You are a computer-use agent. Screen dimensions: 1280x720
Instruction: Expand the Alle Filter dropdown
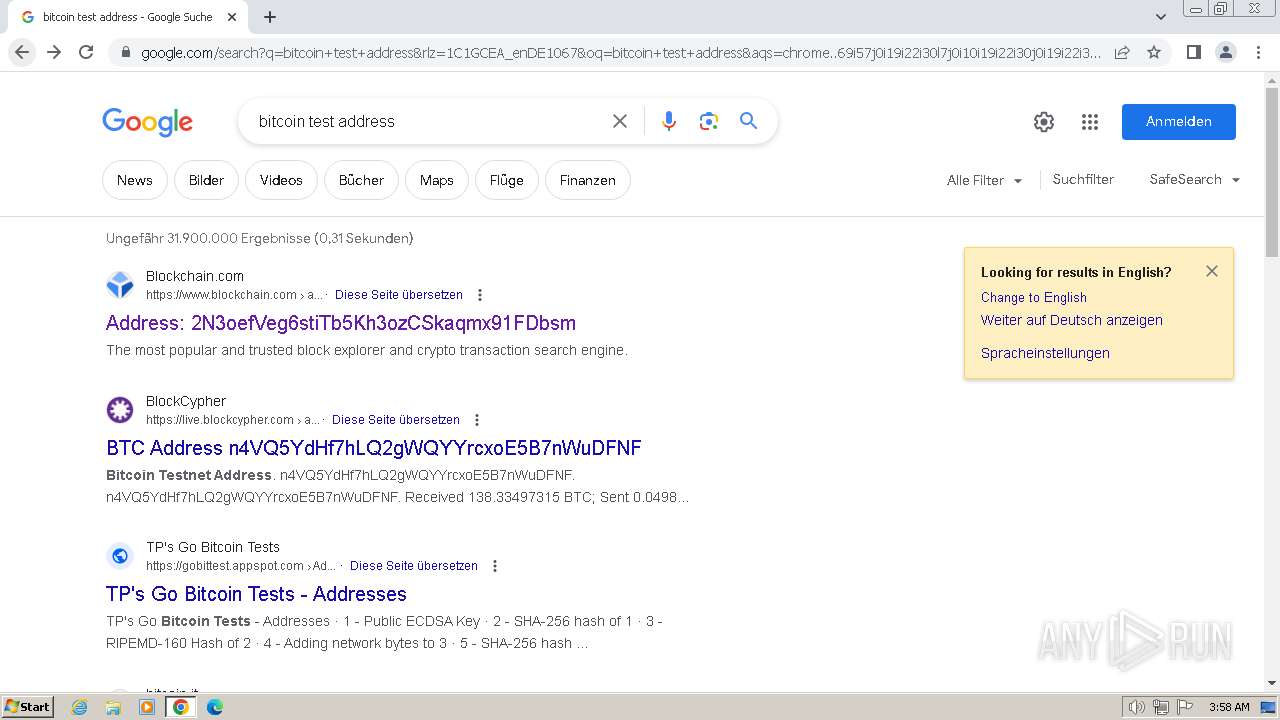(984, 180)
